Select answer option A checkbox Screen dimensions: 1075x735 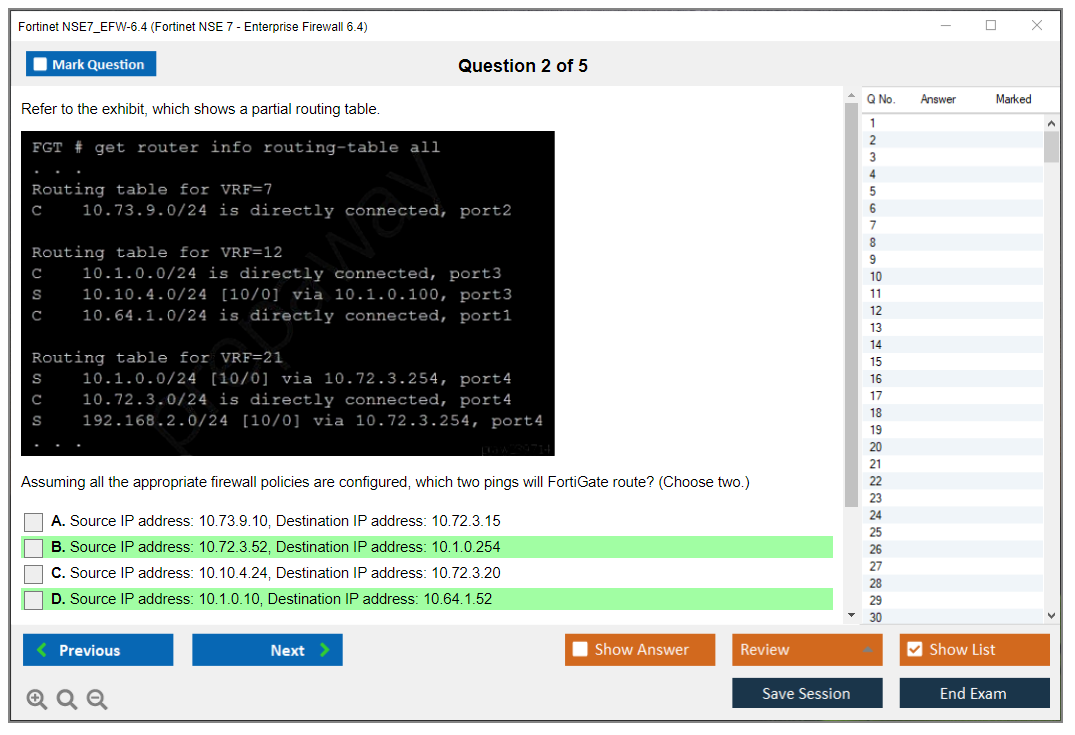pos(34,522)
